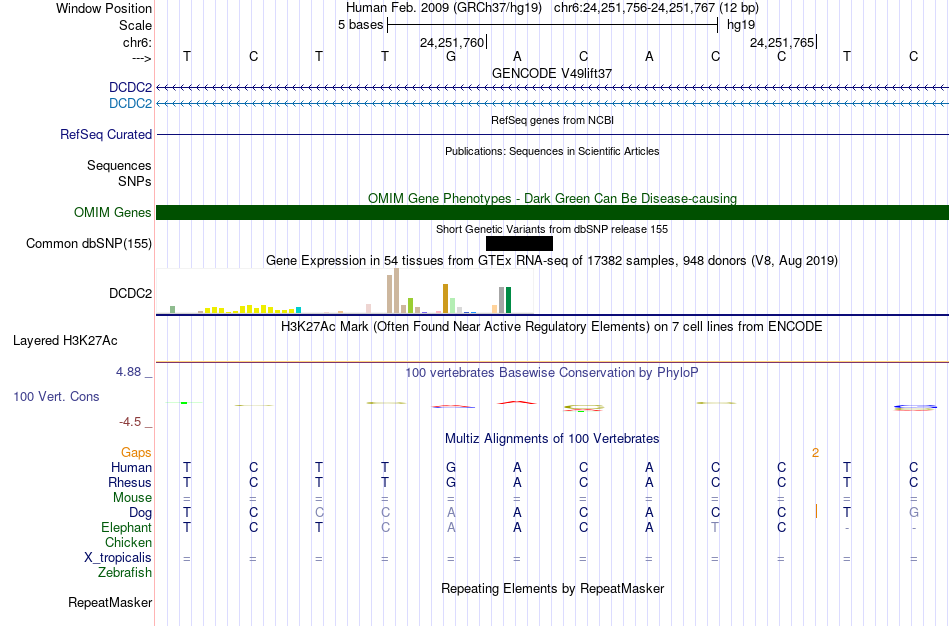Click the H3K27Ac Mark track title
Viewport: 950px width, 626px height.
click(x=552, y=327)
